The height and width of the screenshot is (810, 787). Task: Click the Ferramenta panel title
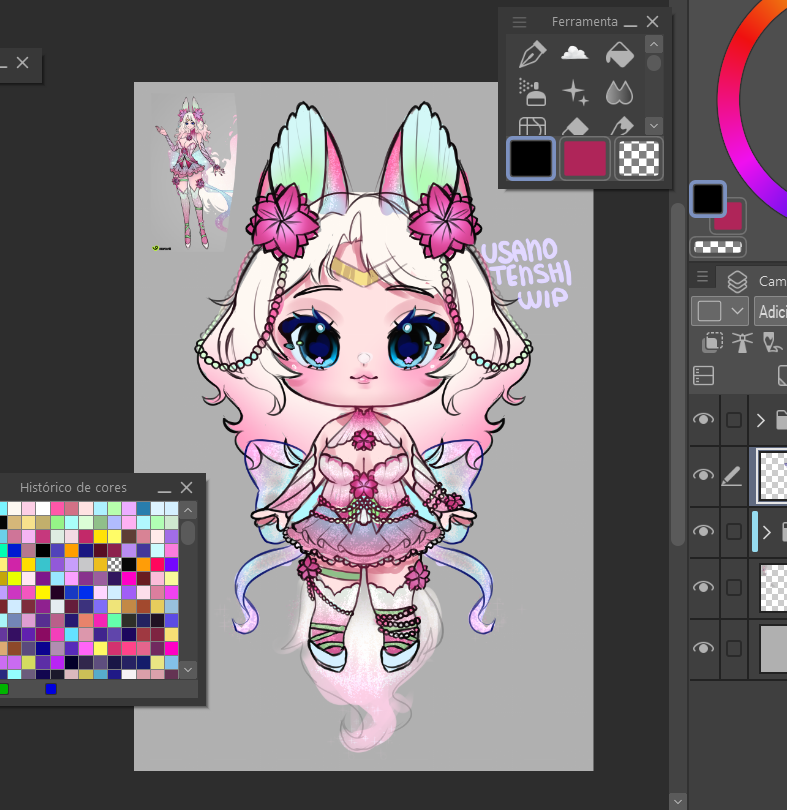coord(584,22)
